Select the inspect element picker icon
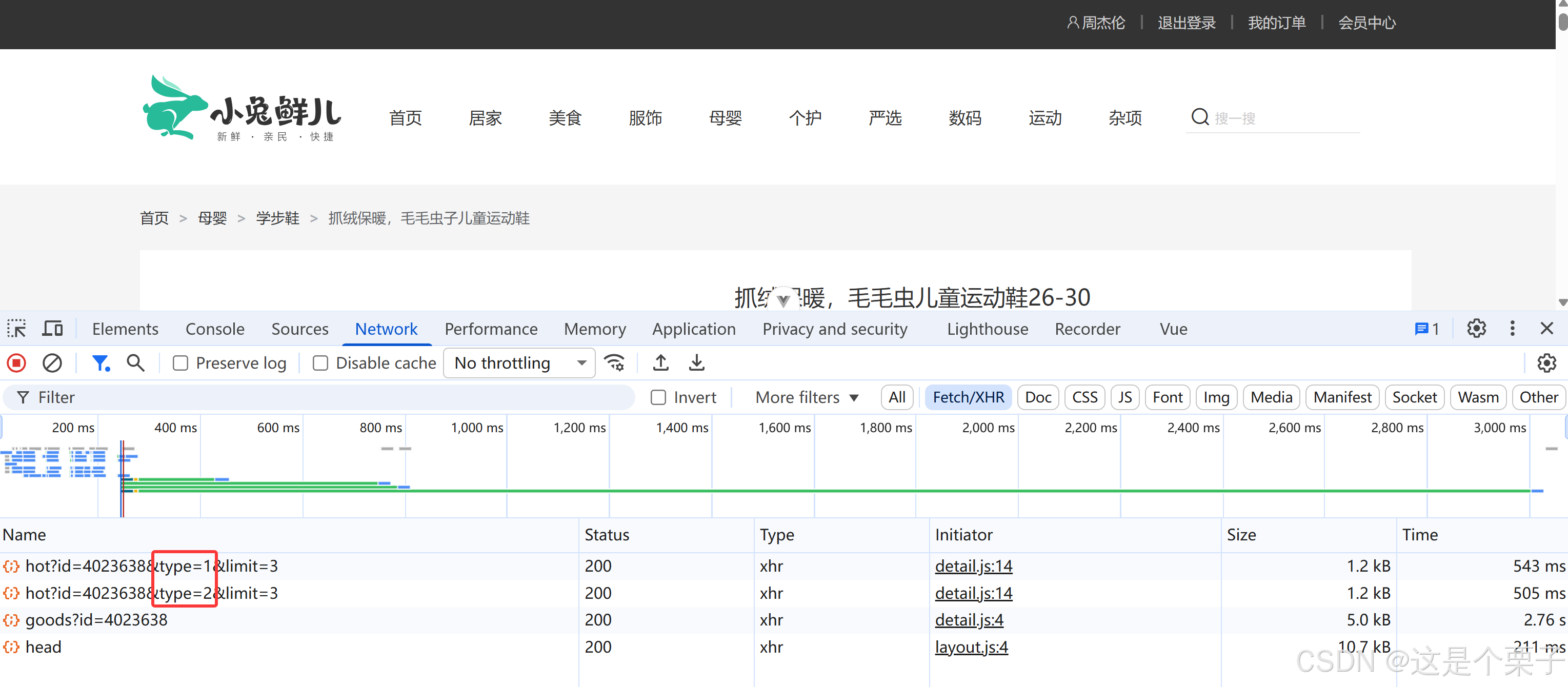The width and height of the screenshot is (1568, 687). pyautogui.click(x=16, y=329)
